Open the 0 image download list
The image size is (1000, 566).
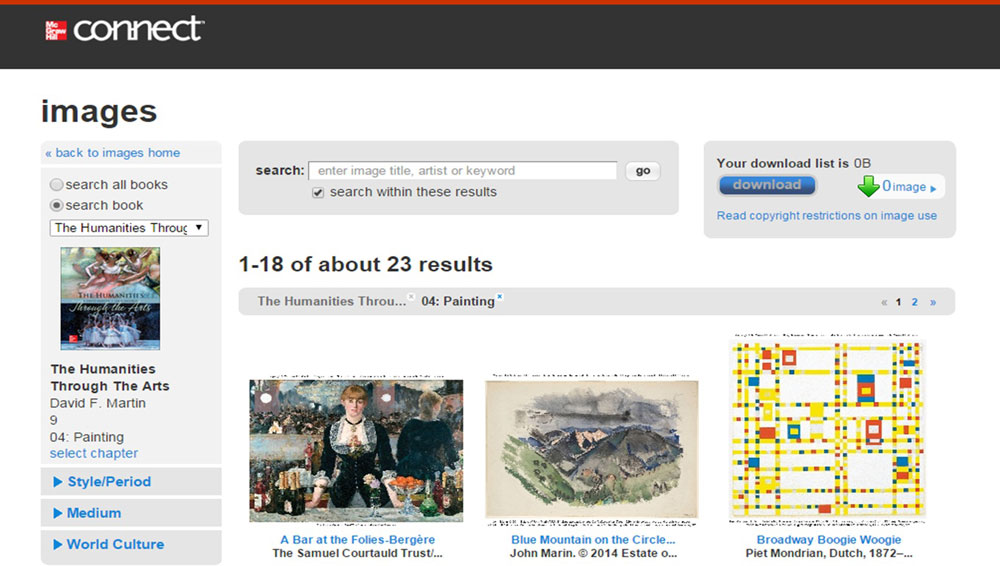pyautogui.click(x=909, y=186)
